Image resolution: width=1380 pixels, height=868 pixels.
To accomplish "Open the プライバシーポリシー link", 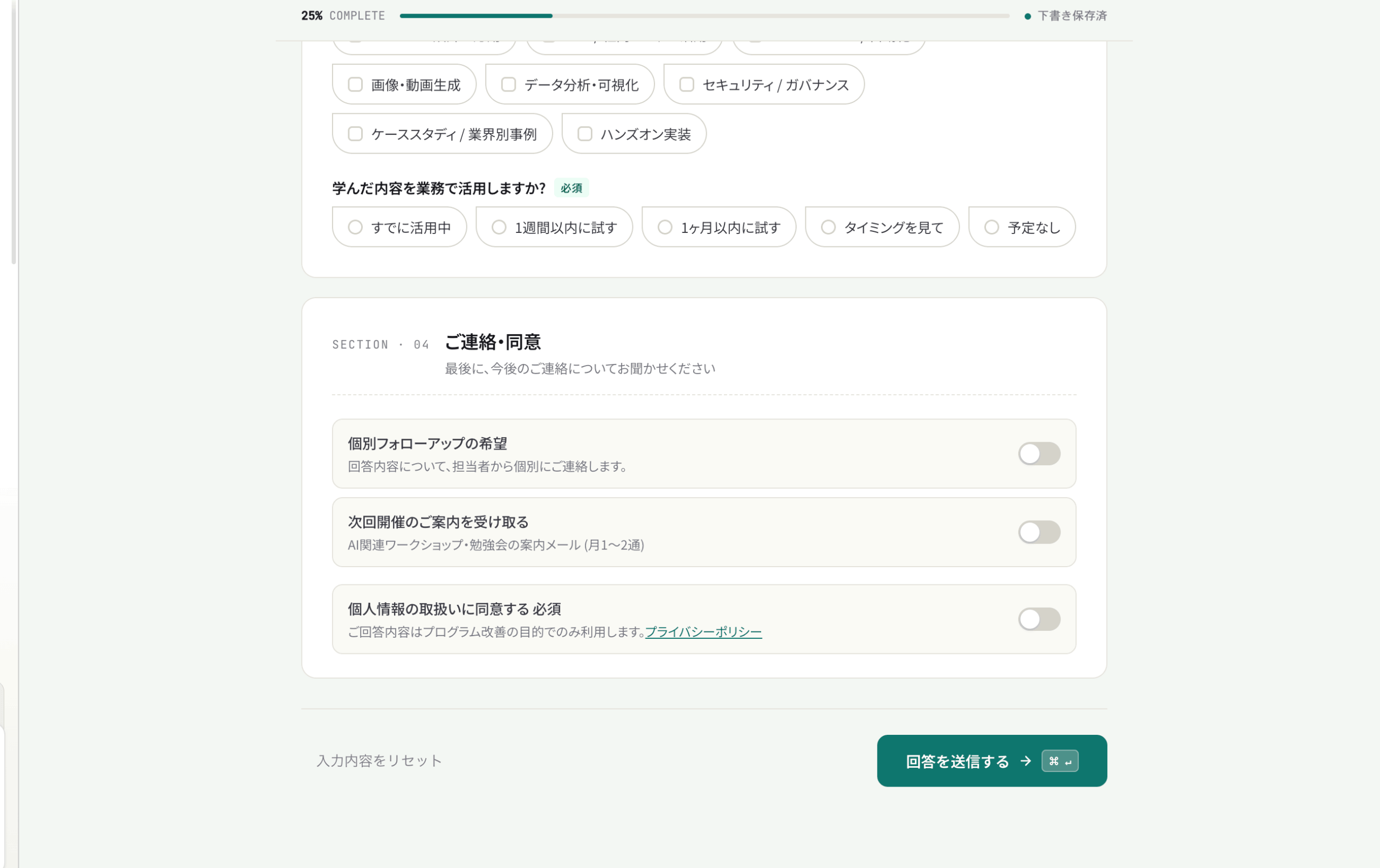I will click(x=703, y=632).
